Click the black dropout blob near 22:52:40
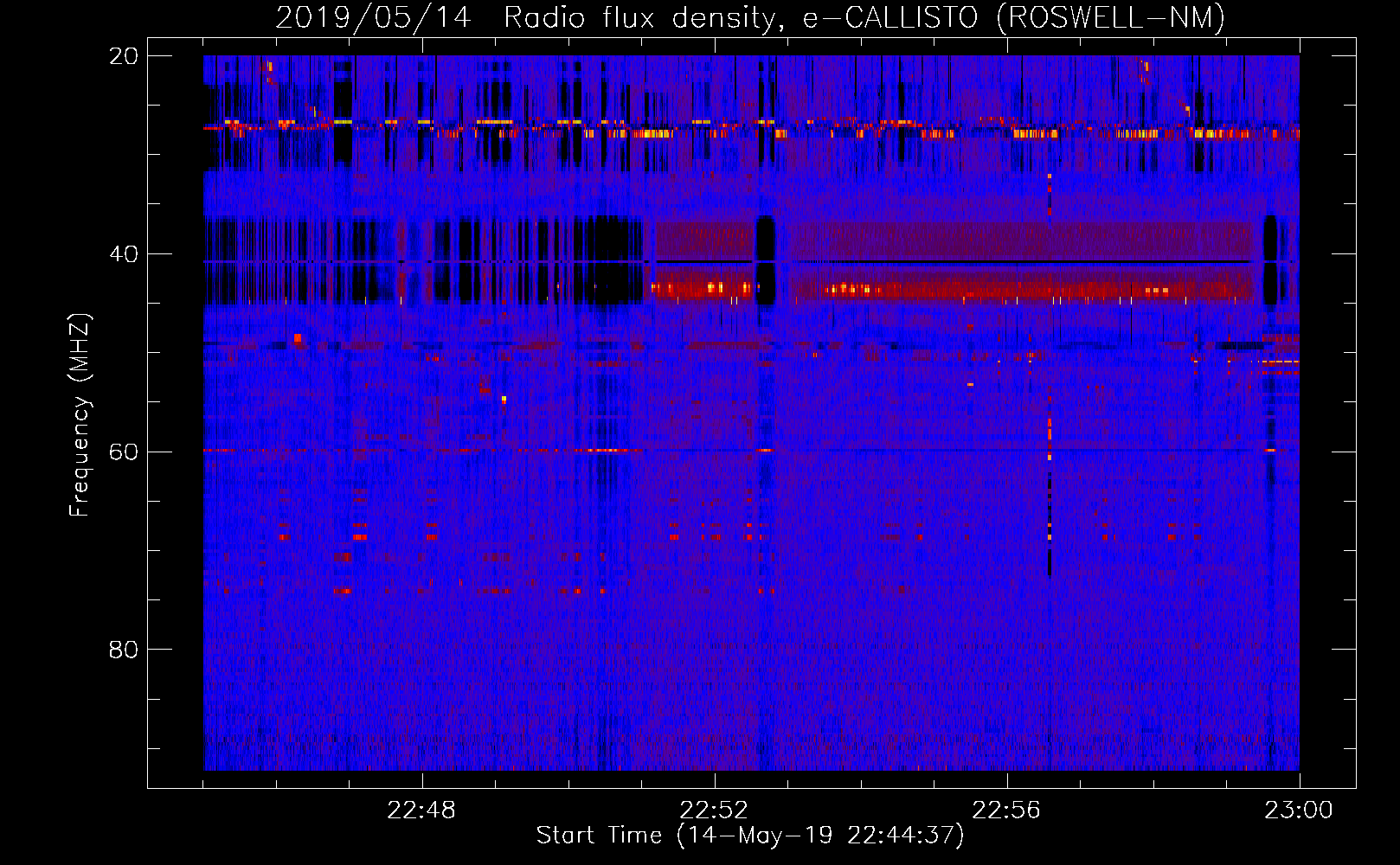The width and height of the screenshot is (1400, 865). tap(765, 259)
